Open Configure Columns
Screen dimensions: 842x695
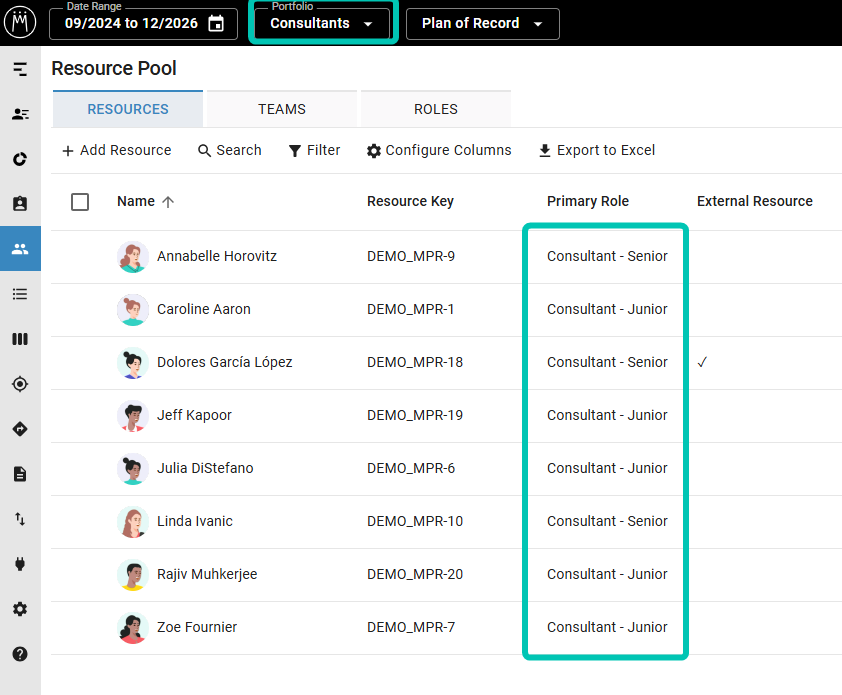point(439,150)
